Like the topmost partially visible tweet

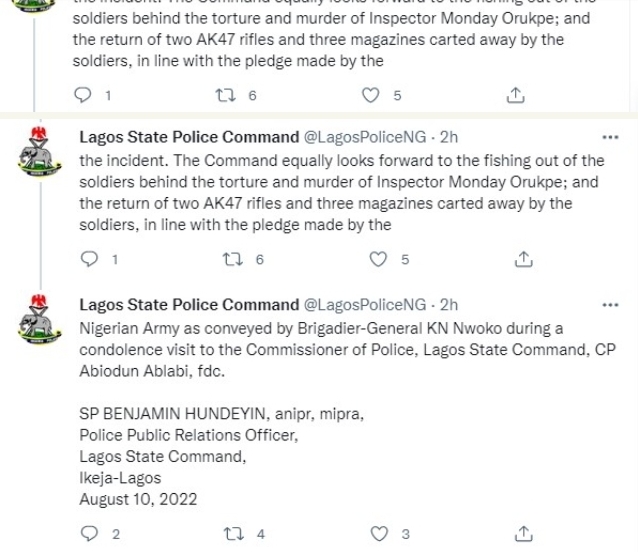pos(371,95)
